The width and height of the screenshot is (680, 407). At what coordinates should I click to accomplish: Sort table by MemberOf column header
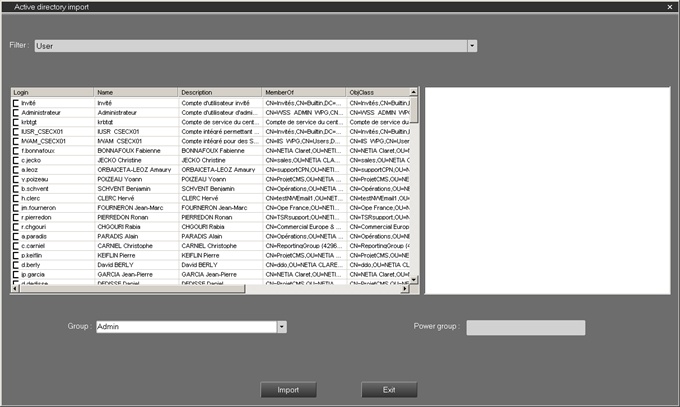click(x=304, y=92)
